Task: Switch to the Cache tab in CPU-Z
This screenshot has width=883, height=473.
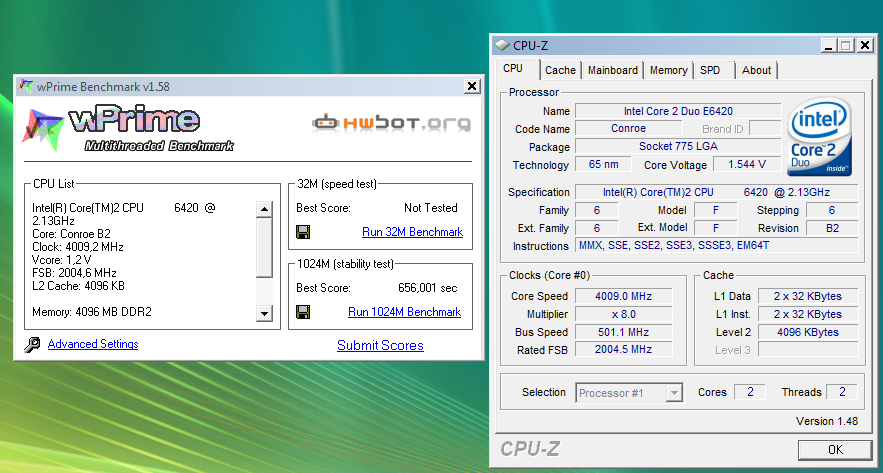Action: (560, 70)
